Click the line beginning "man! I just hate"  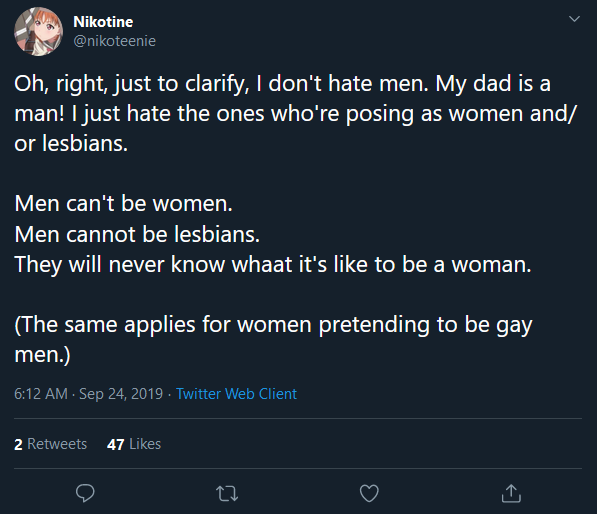click(x=296, y=114)
